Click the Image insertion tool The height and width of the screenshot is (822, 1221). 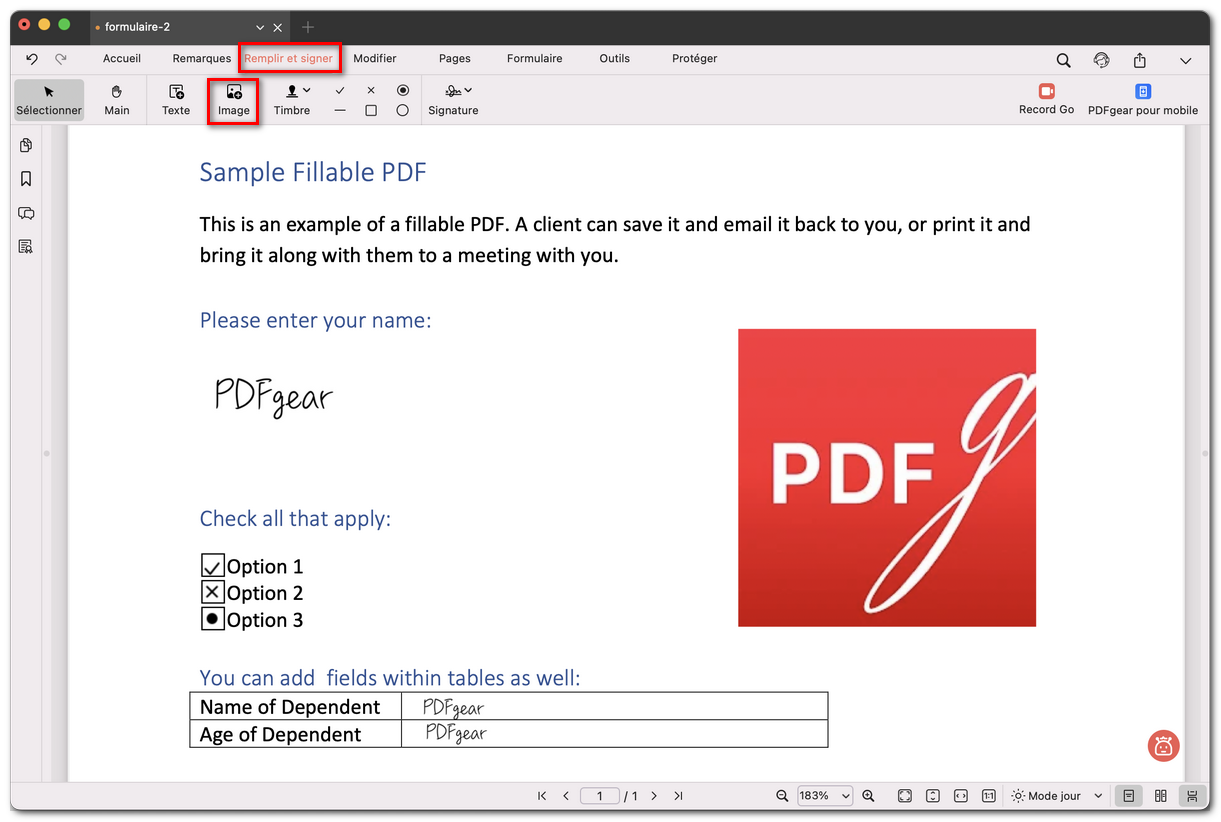234,100
